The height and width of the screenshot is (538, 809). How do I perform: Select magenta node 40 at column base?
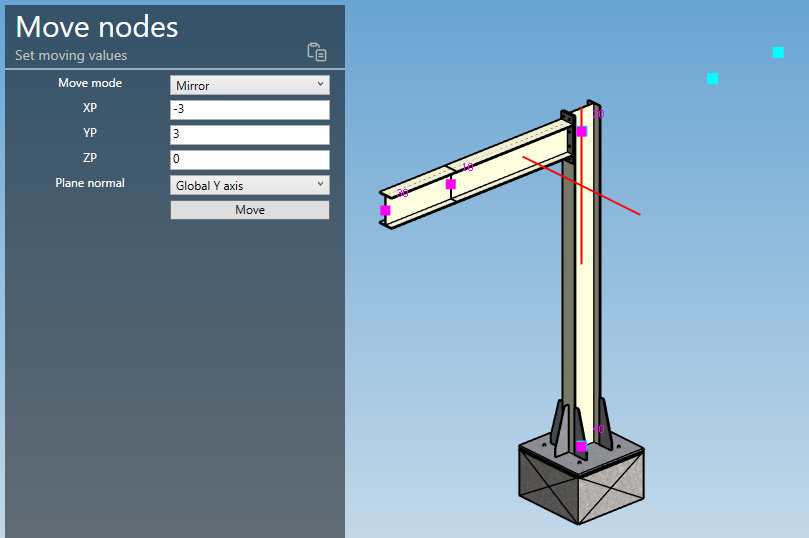(x=581, y=446)
